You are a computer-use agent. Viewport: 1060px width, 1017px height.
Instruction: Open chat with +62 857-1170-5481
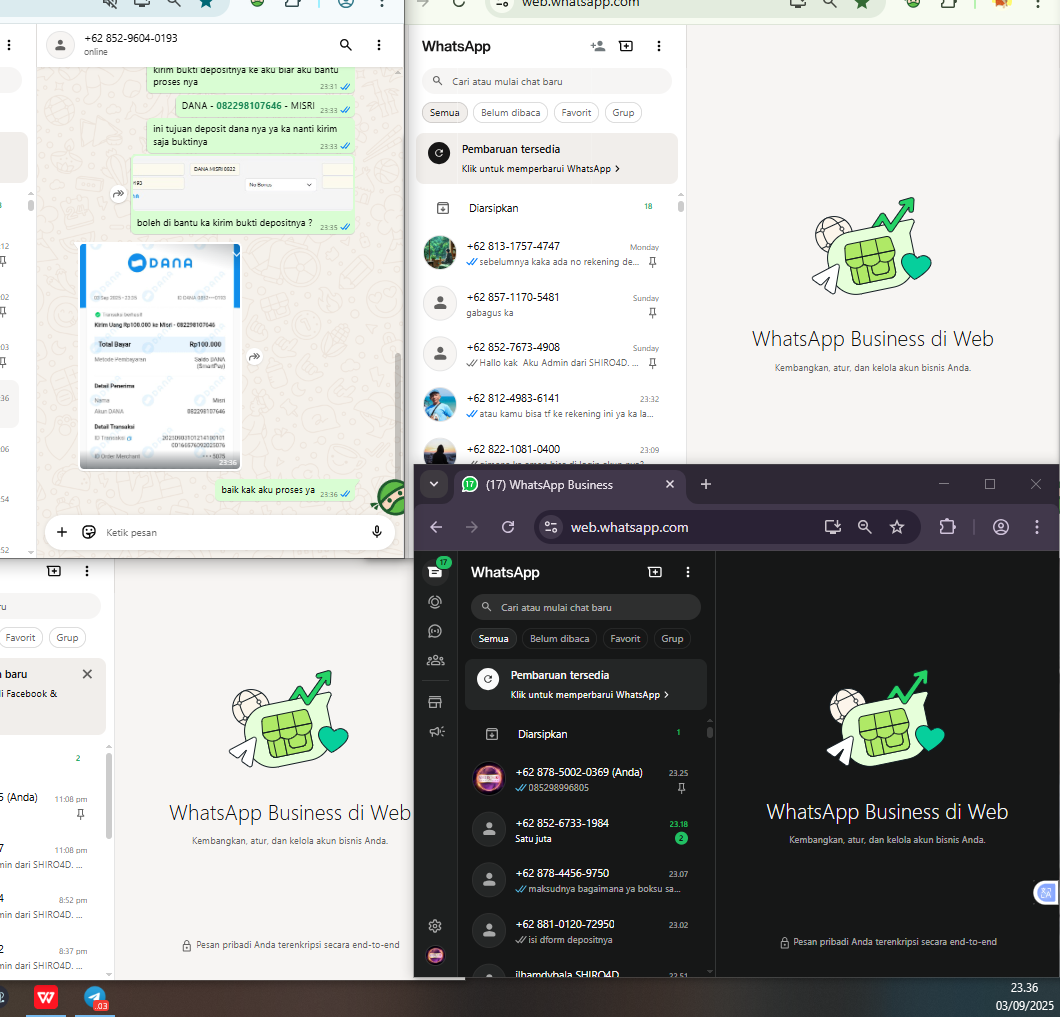(x=547, y=304)
